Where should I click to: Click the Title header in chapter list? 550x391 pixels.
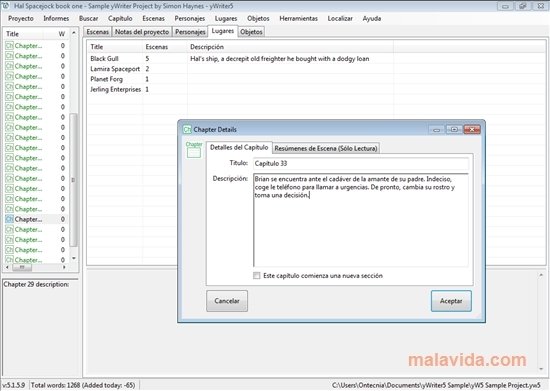coord(24,34)
